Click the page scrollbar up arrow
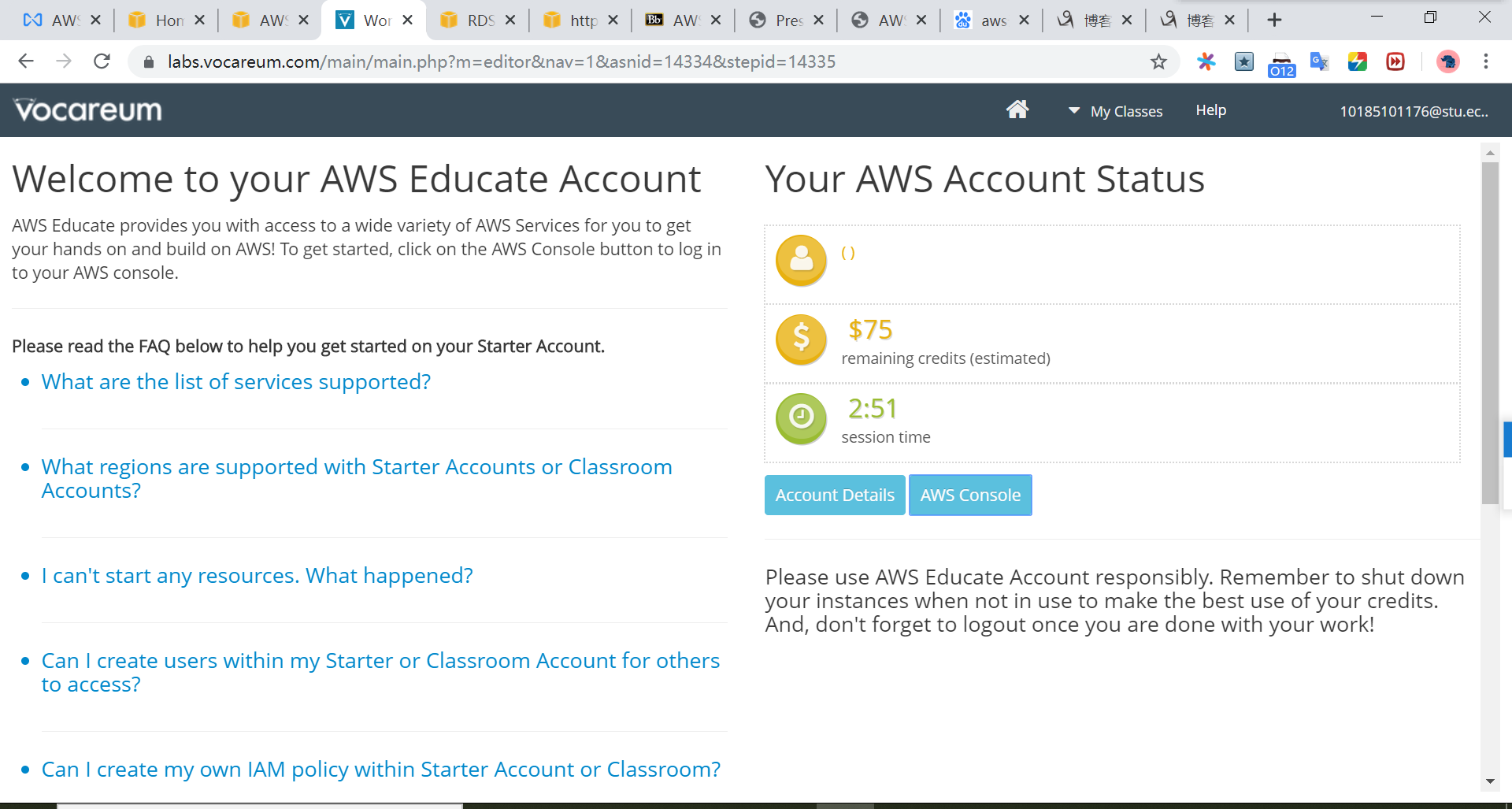 pyautogui.click(x=1489, y=151)
